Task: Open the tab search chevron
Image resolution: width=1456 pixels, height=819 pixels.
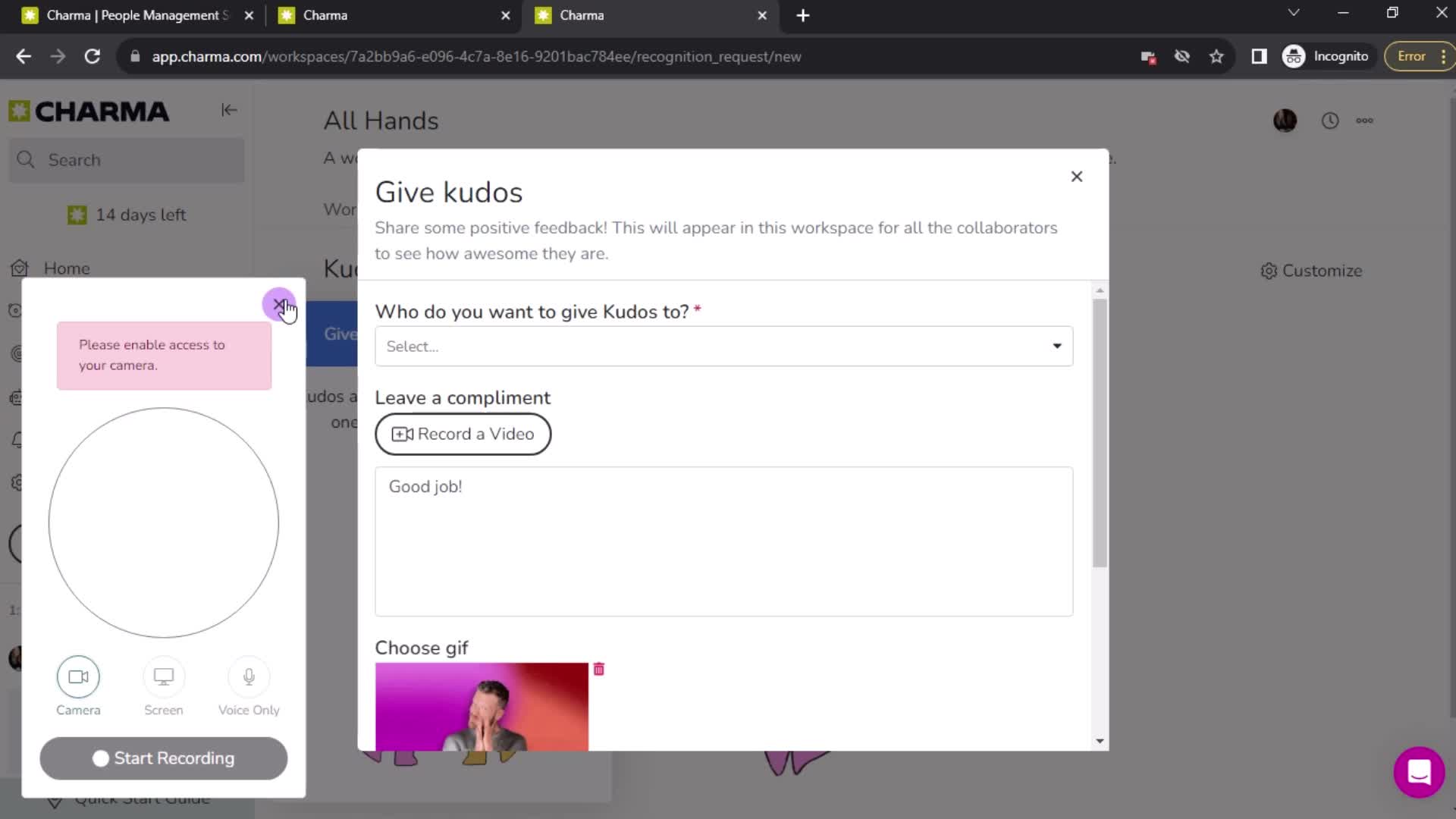Action: (x=1294, y=13)
